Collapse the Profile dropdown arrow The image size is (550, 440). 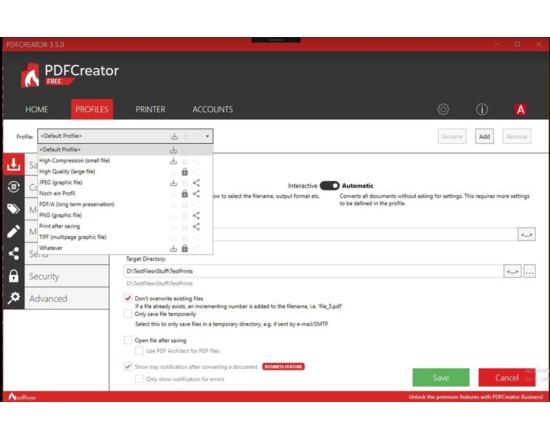(x=207, y=136)
